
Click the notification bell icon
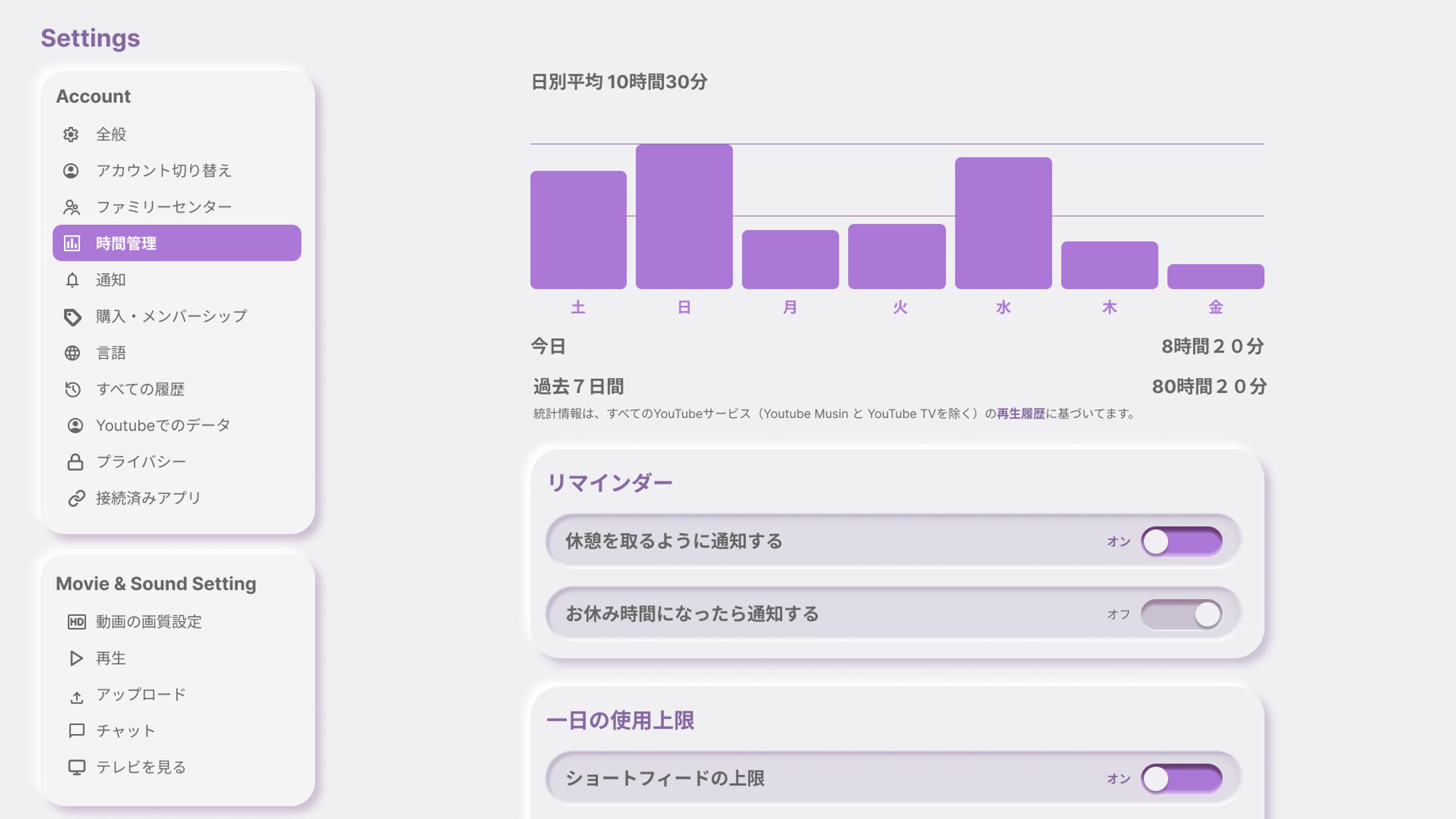72,280
